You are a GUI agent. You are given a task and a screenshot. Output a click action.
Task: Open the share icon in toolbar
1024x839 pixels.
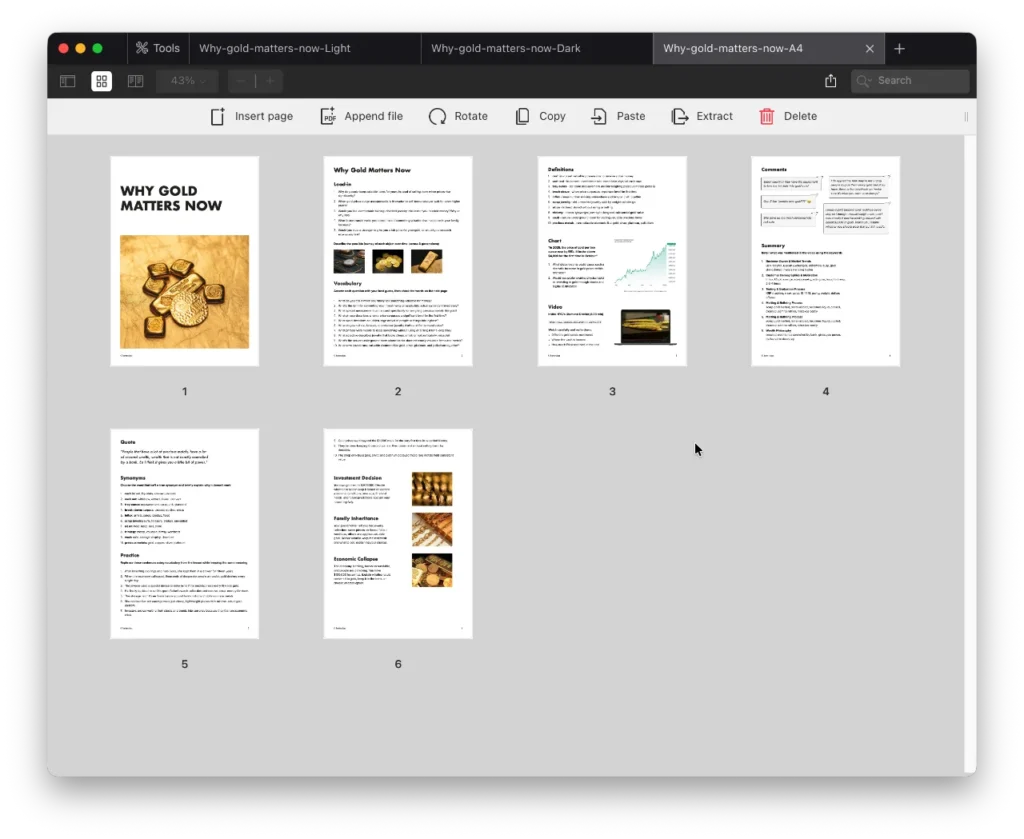tap(830, 81)
